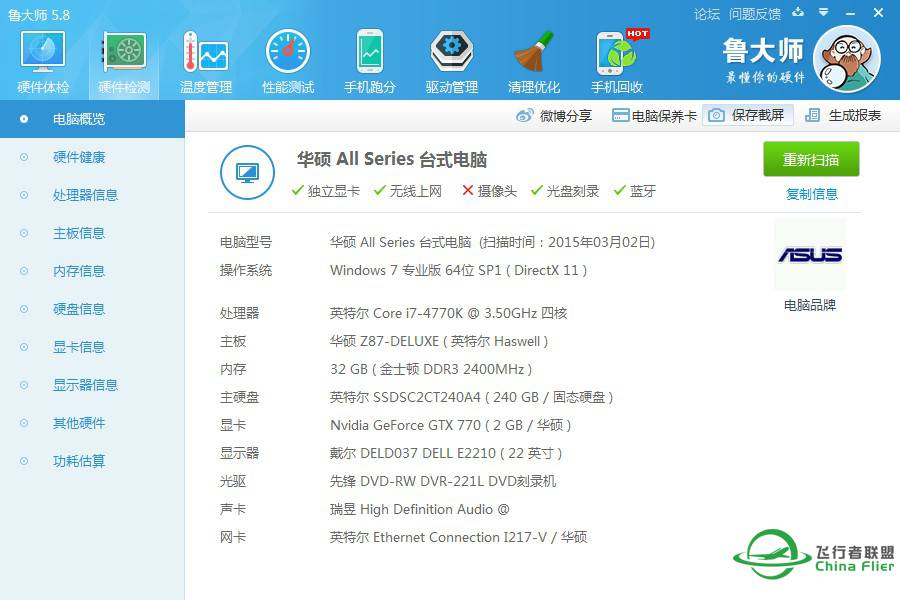Viewport: 900px width, 600px height.
Task: Click Windows 7 专业版 operating system text
Action: (x=458, y=270)
